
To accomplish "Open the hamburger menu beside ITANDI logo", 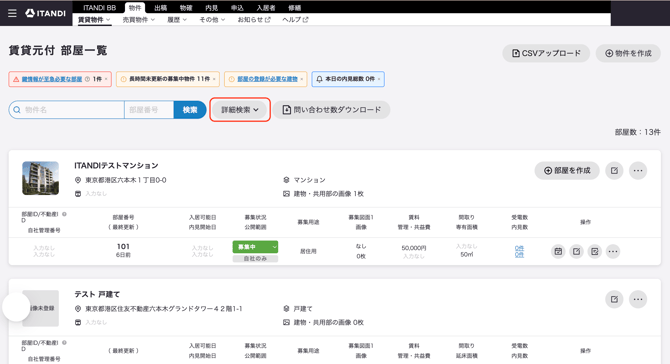I will coord(12,13).
